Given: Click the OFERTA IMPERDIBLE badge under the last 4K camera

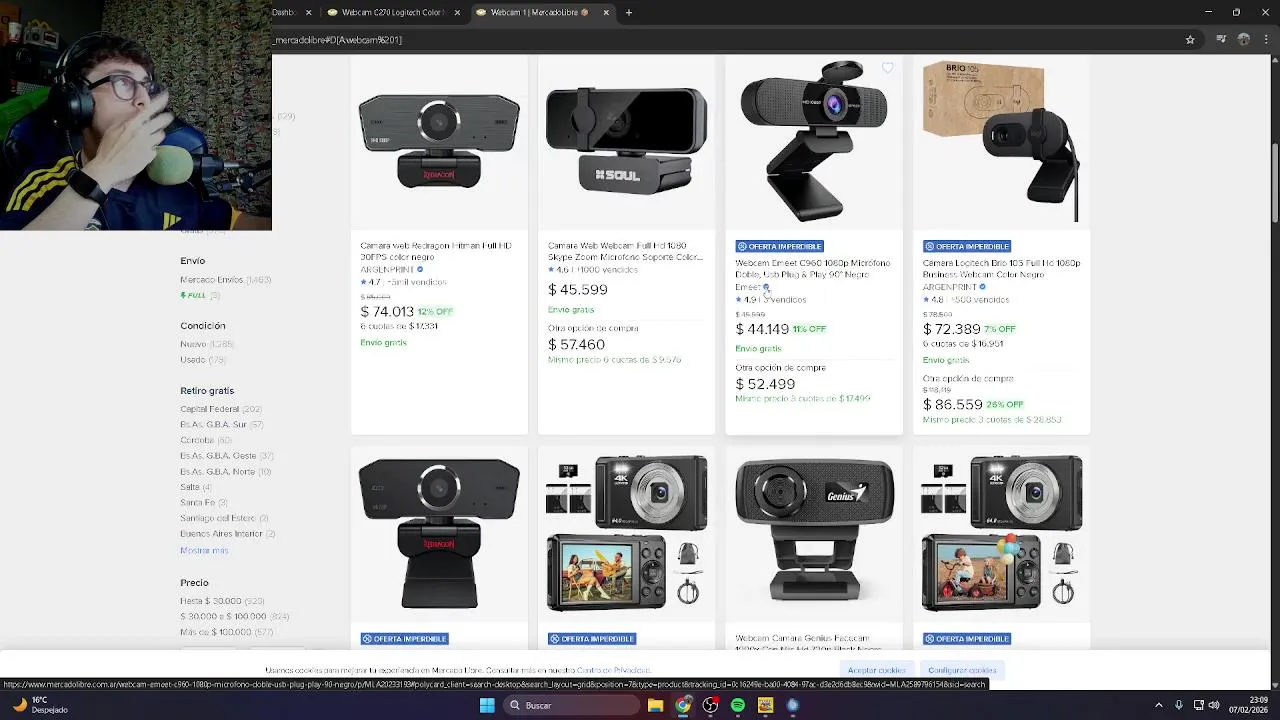Looking at the screenshot, I should pyautogui.click(x=967, y=639).
